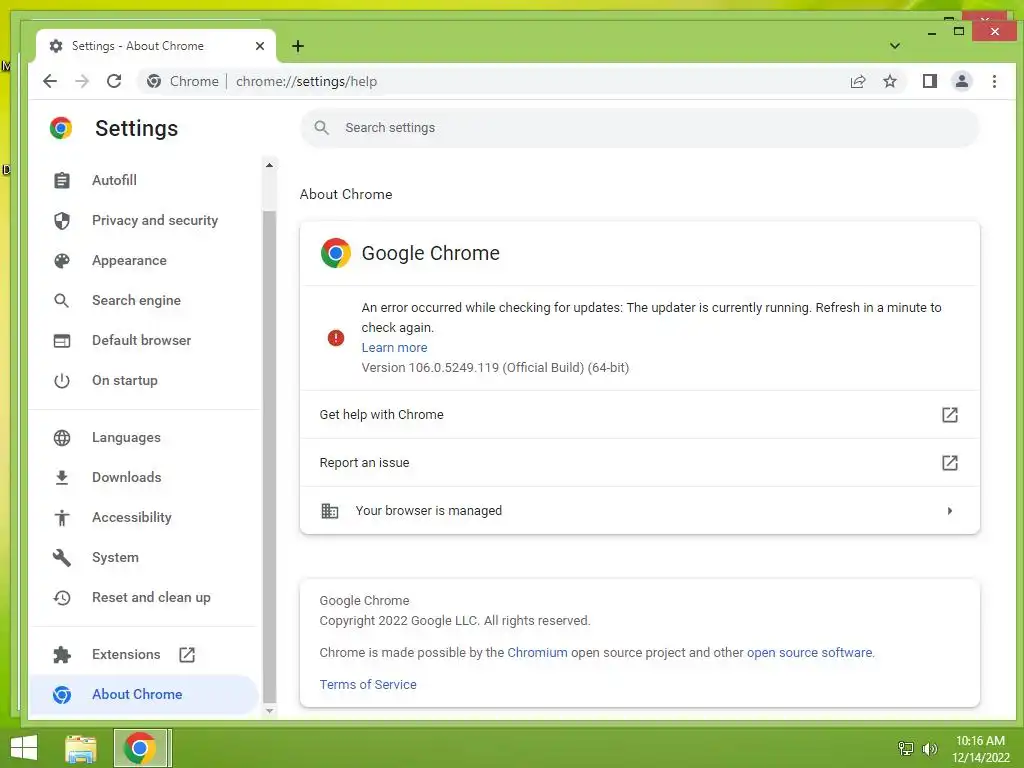This screenshot has width=1024, height=768.
Task: Open a new tab with plus button
Action: point(298,46)
